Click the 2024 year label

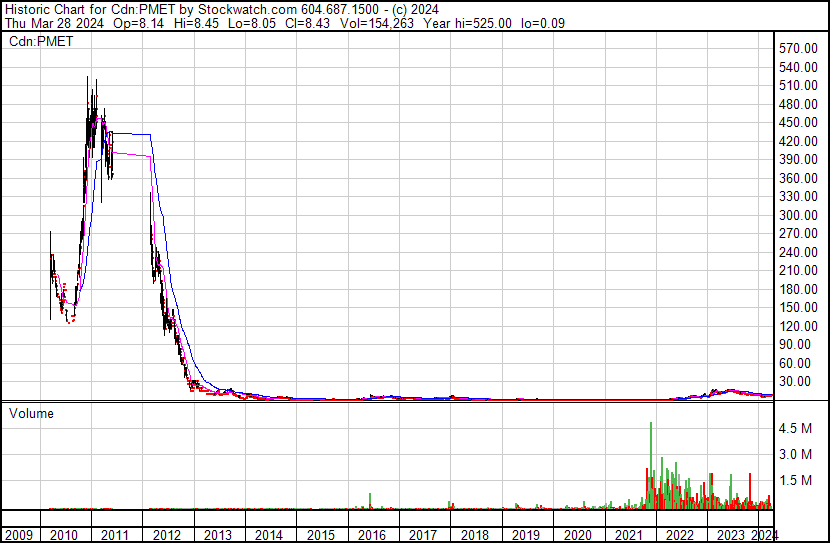[764, 533]
